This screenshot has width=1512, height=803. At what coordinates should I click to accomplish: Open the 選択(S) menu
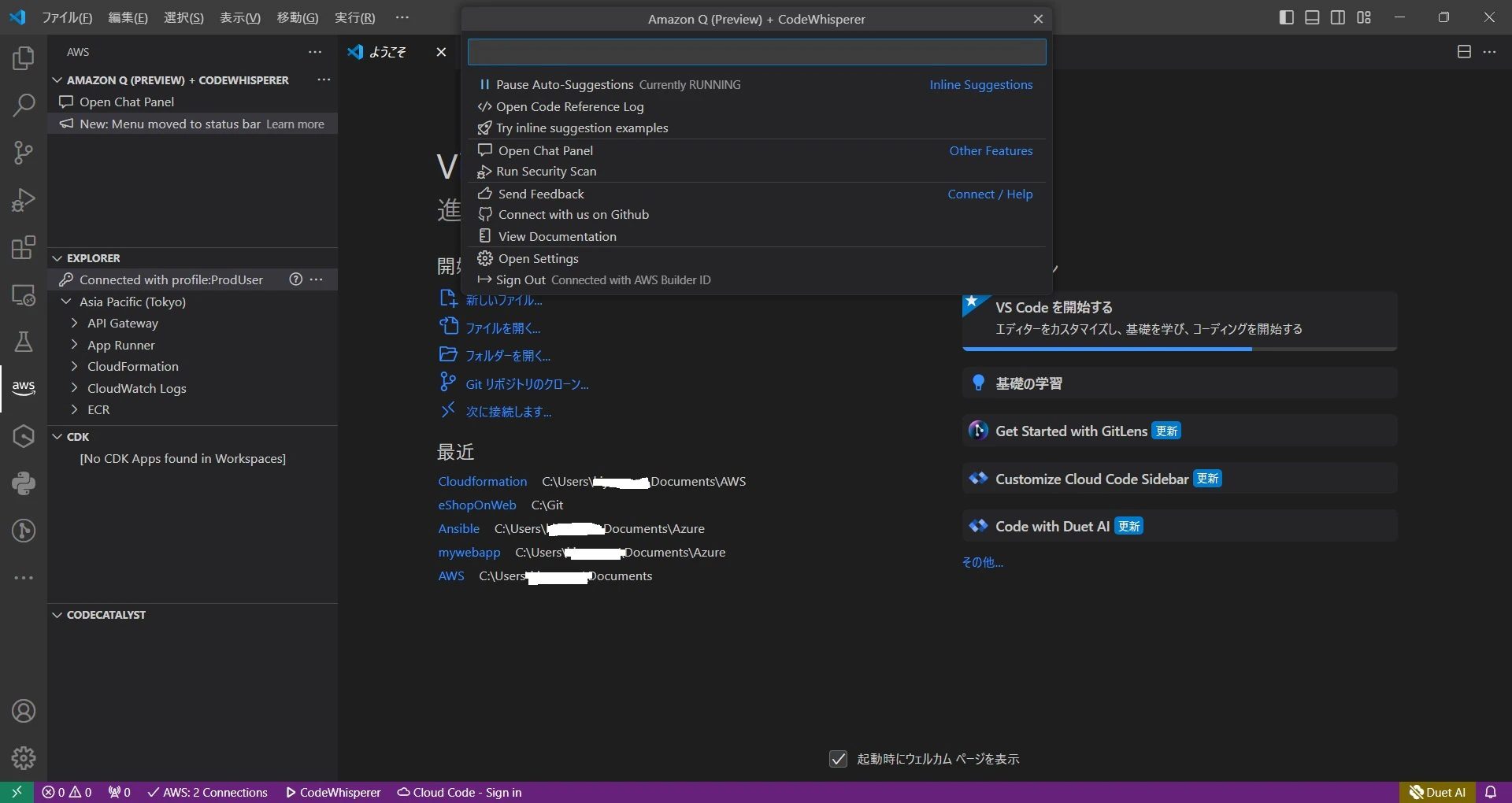pos(183,17)
